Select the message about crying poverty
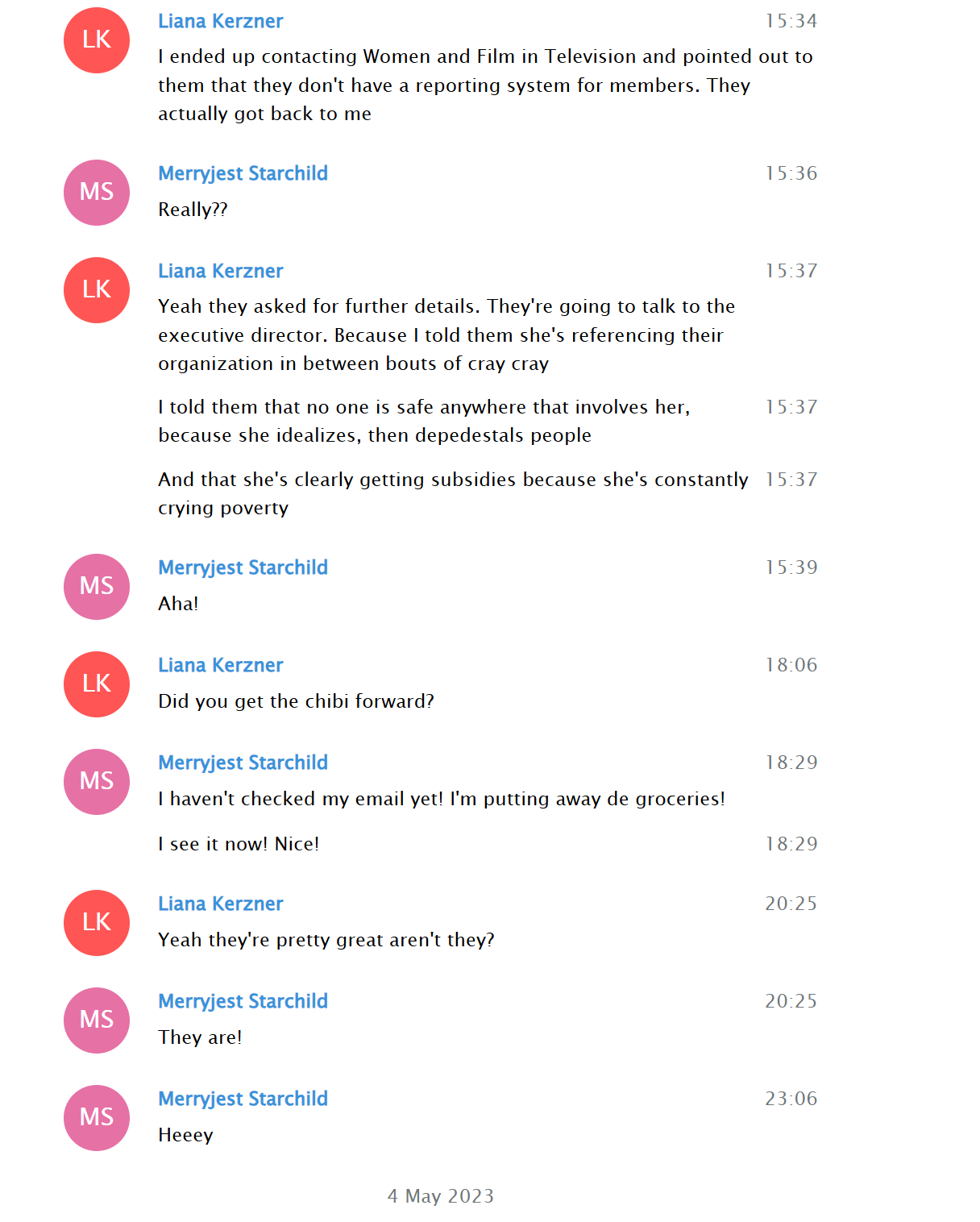Image resolution: width=980 pixels, height=1222 pixels. [453, 493]
